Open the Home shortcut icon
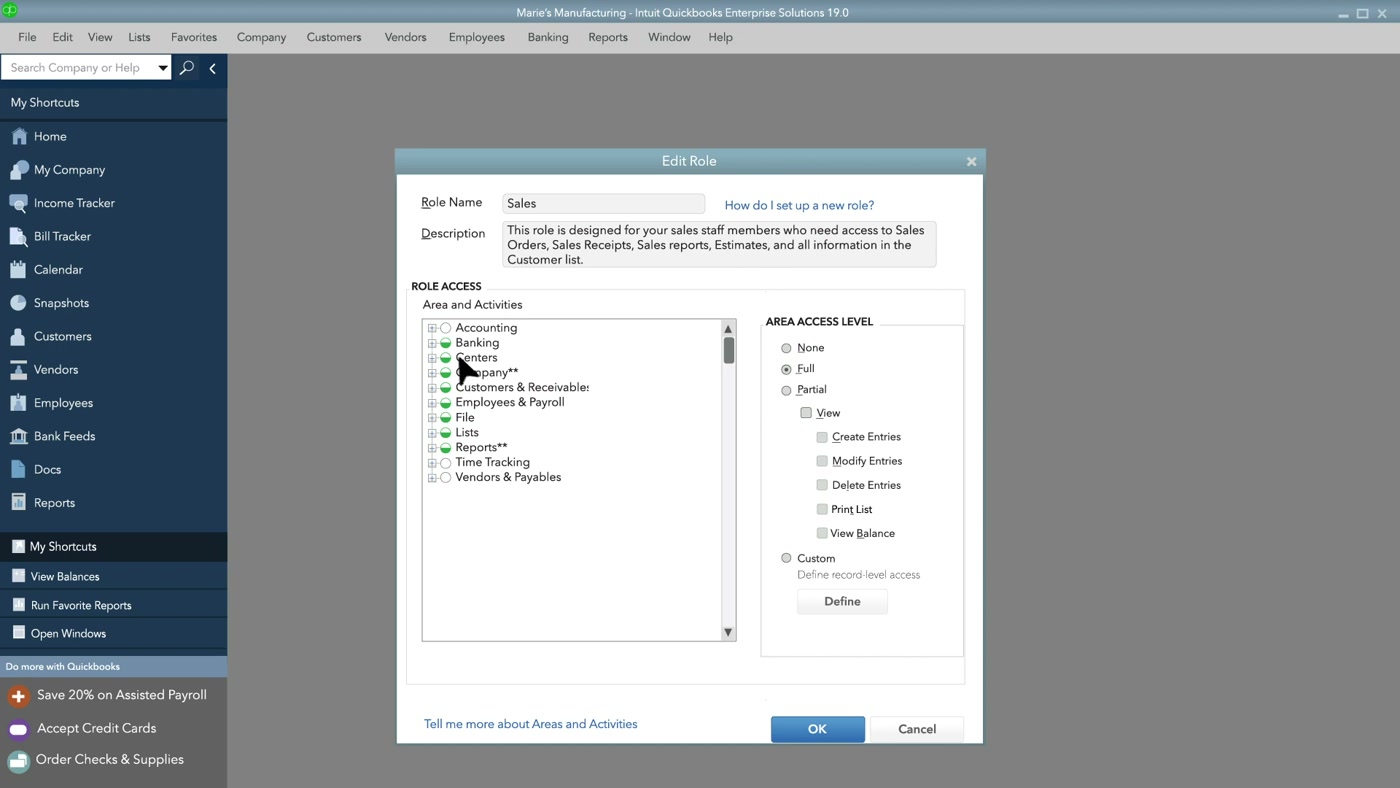 point(19,136)
